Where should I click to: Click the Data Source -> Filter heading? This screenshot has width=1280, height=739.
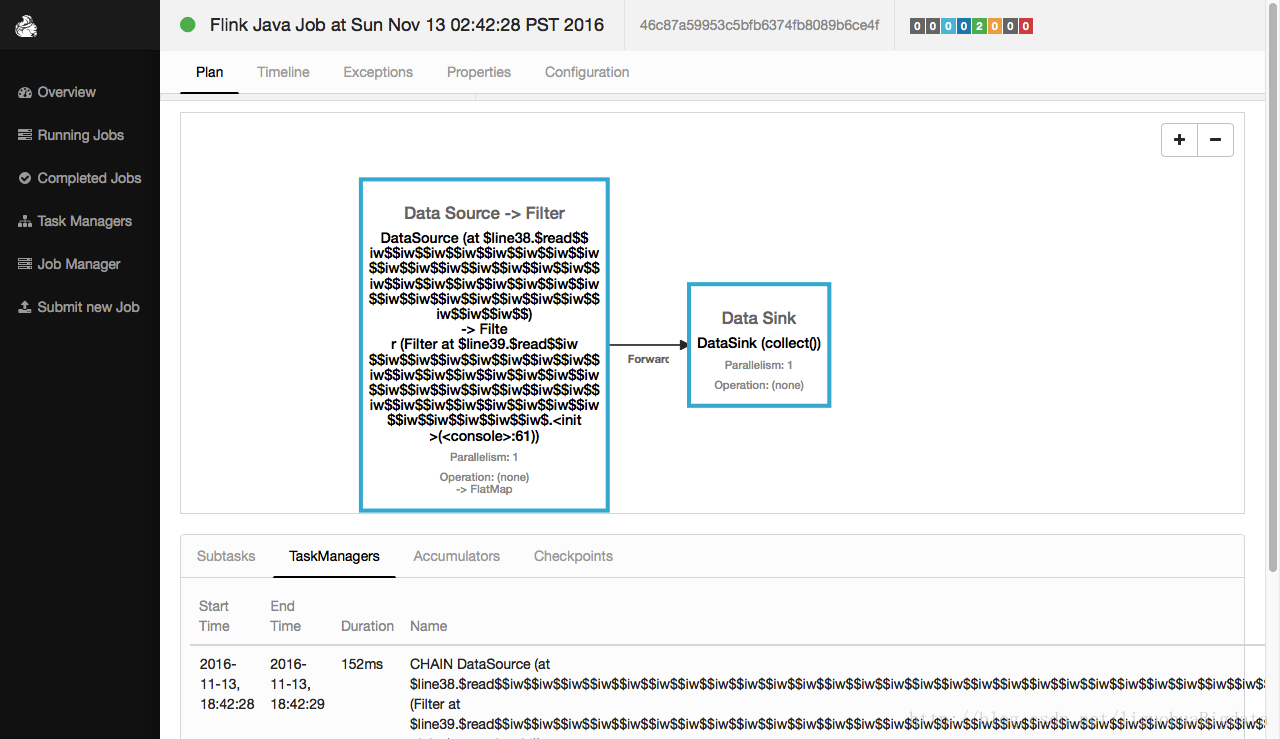click(x=484, y=213)
